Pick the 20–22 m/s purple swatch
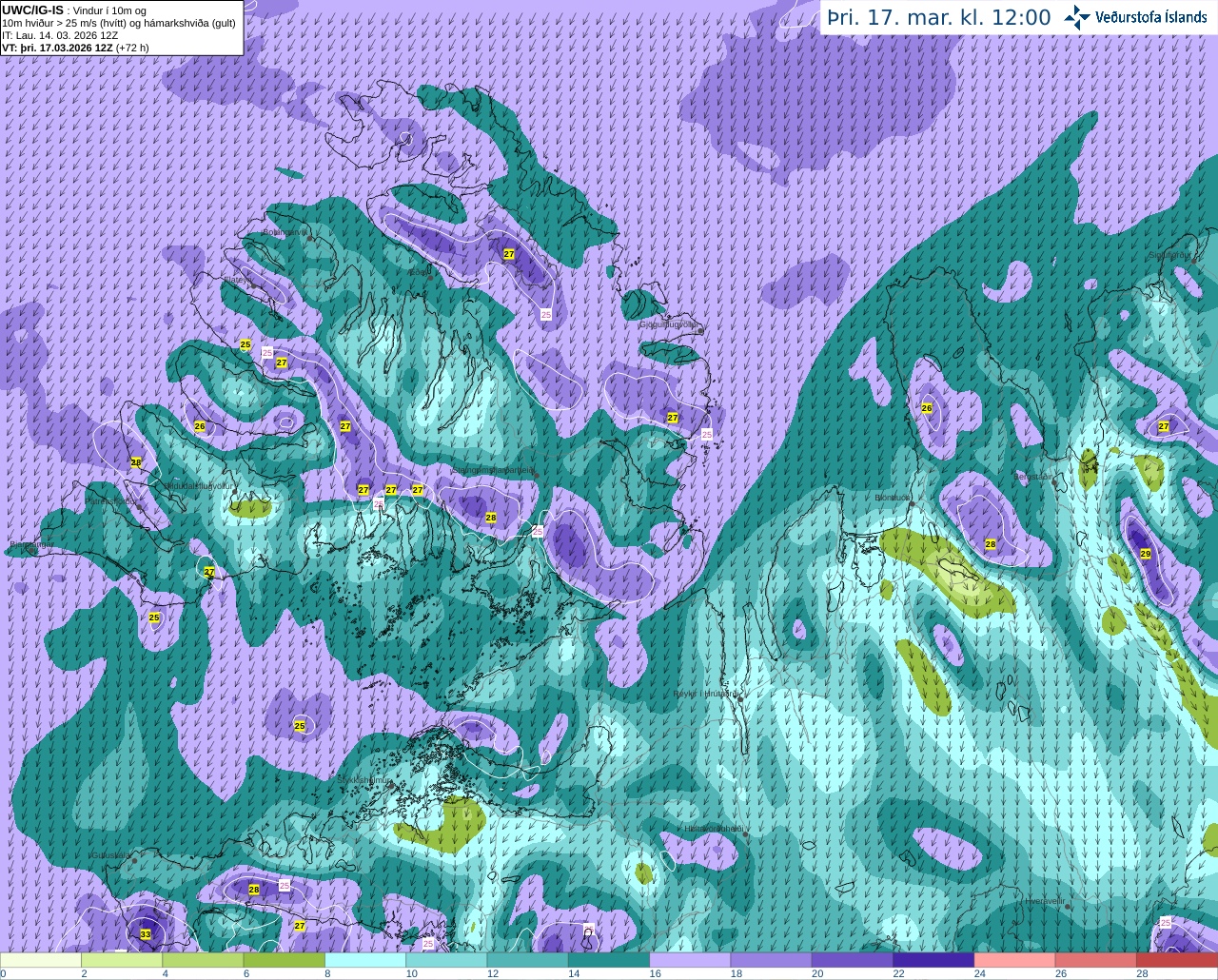Screen dimensions: 1218x980 [853, 960]
